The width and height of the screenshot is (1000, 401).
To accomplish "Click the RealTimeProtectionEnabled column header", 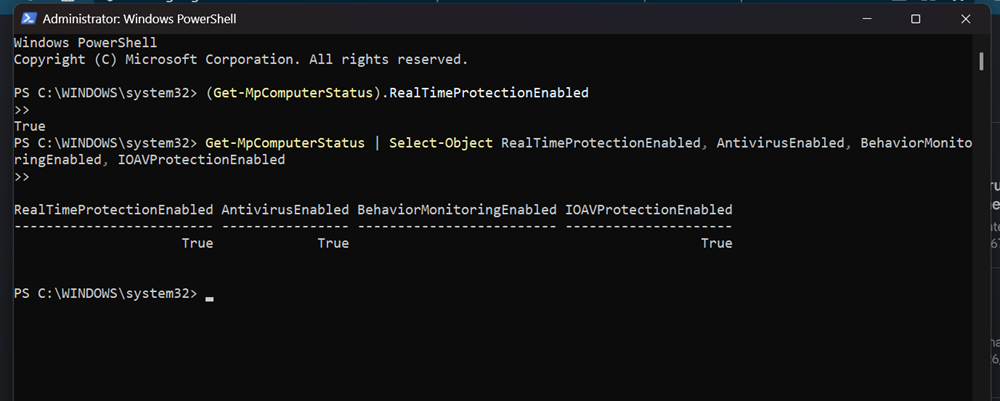I will pos(114,210).
